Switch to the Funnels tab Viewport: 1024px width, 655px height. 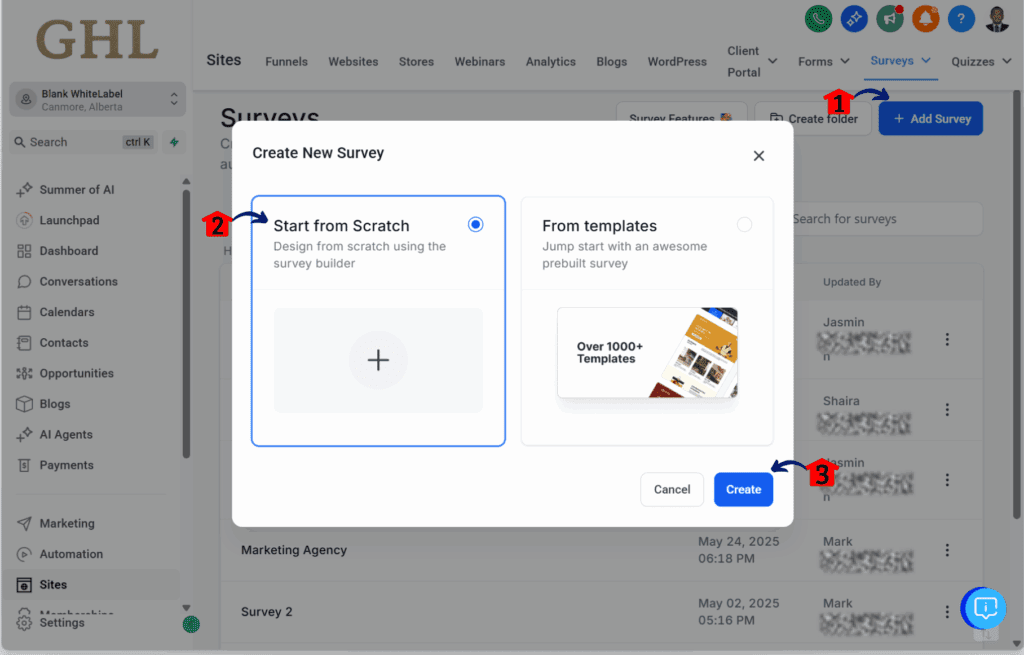click(286, 61)
